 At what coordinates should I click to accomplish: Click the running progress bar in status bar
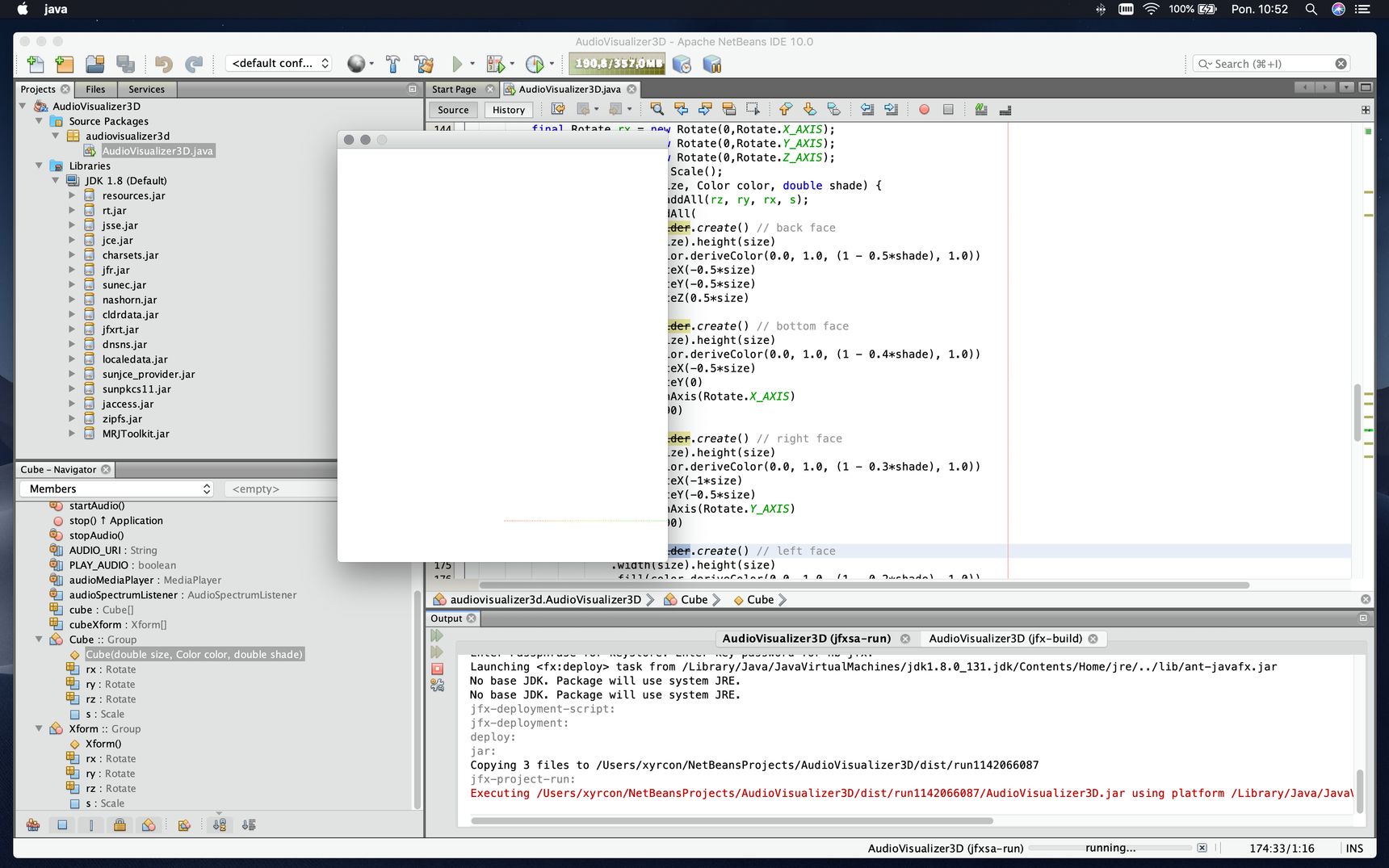pyautogui.click(x=1110, y=848)
